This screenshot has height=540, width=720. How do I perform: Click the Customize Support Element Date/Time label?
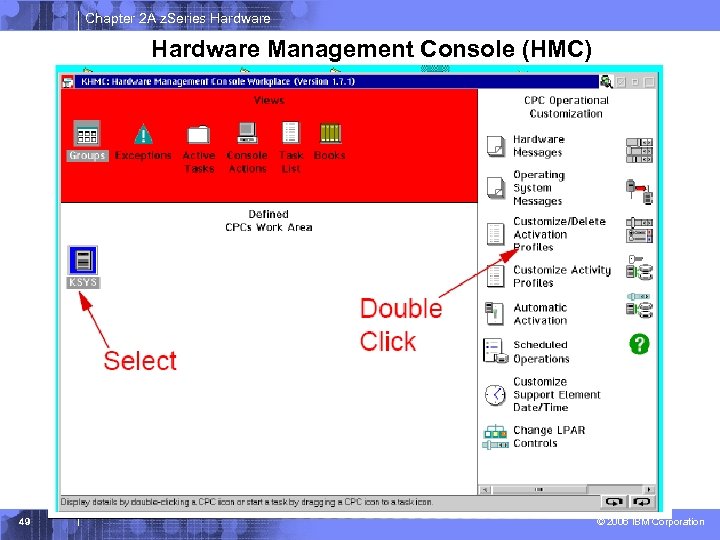pyautogui.click(x=557, y=394)
